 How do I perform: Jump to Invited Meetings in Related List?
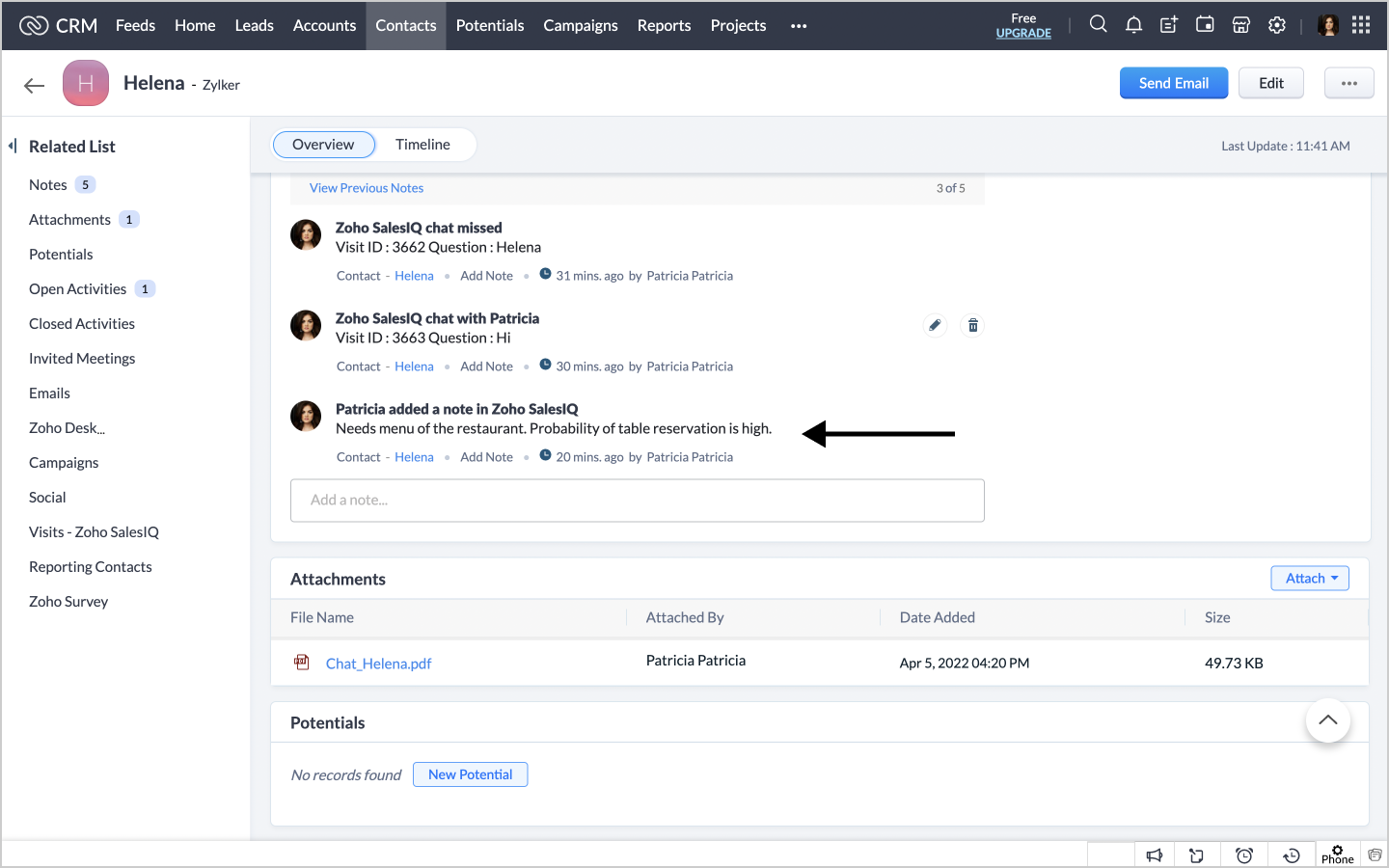82,359
